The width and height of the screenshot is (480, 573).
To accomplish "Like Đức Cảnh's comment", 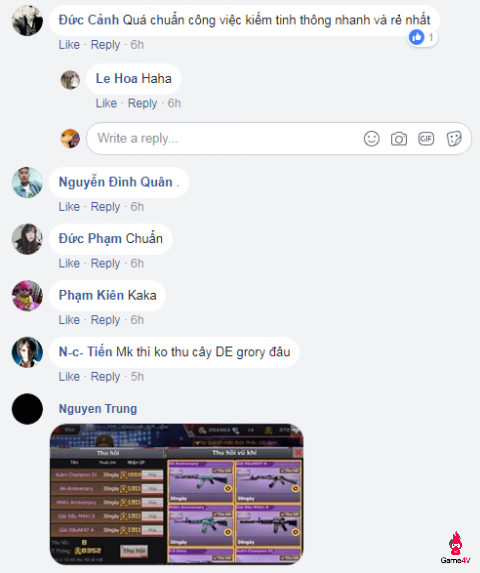I will point(69,45).
